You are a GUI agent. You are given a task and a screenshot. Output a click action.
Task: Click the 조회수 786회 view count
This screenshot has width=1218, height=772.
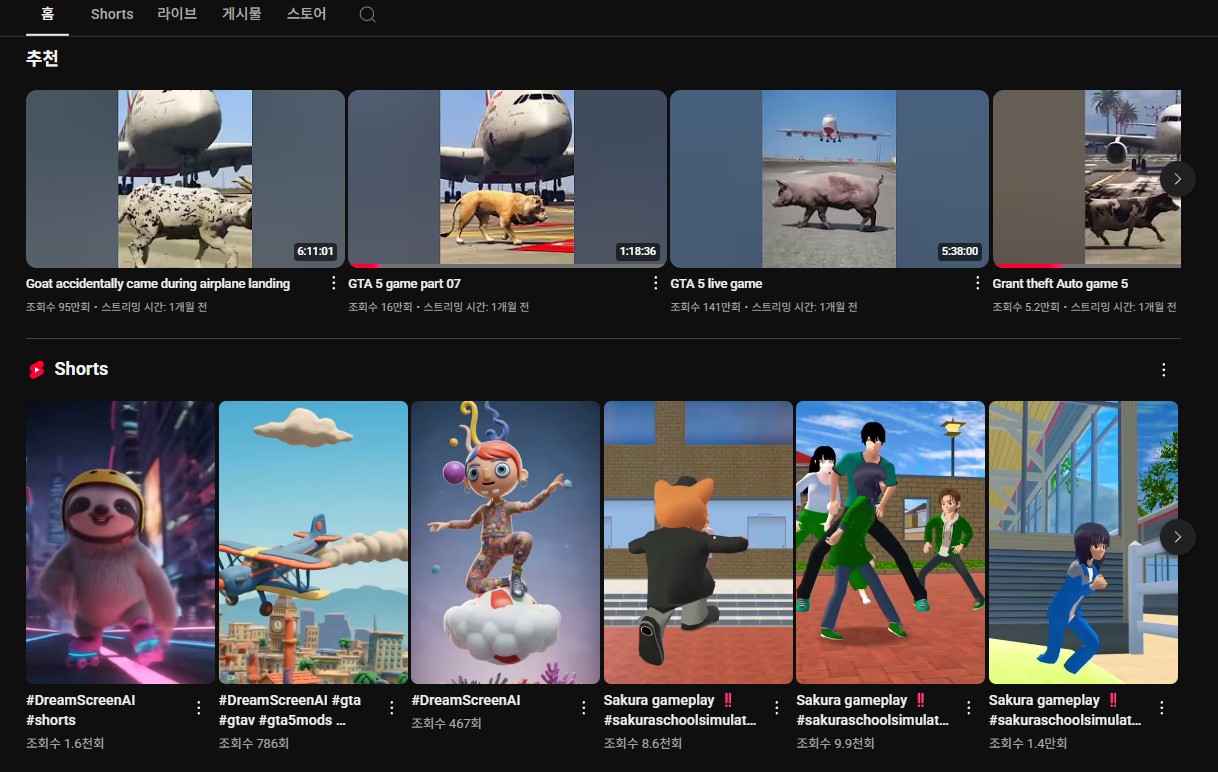[254, 744]
